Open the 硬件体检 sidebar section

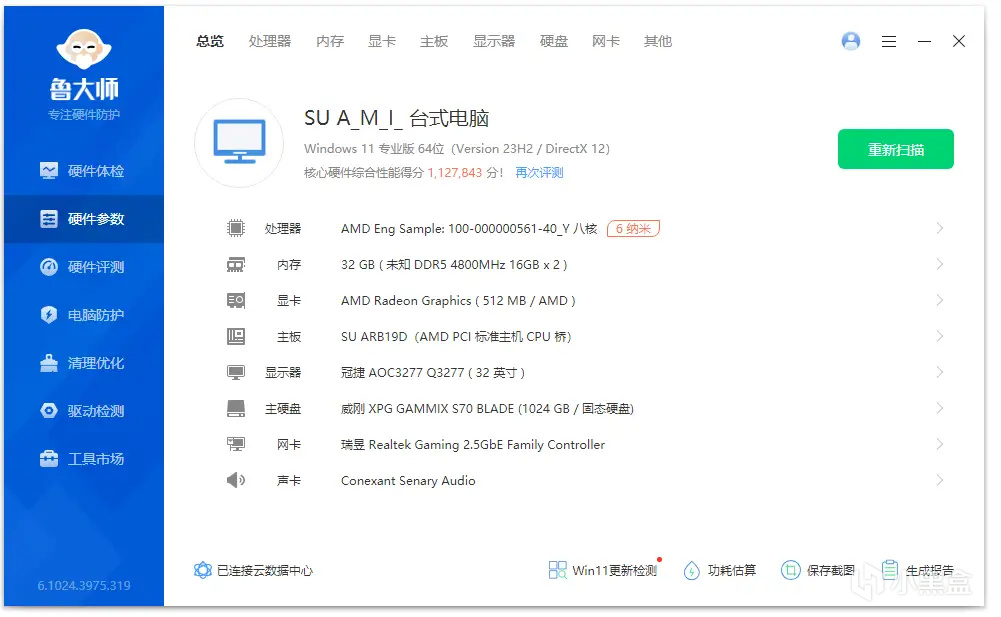[82, 171]
